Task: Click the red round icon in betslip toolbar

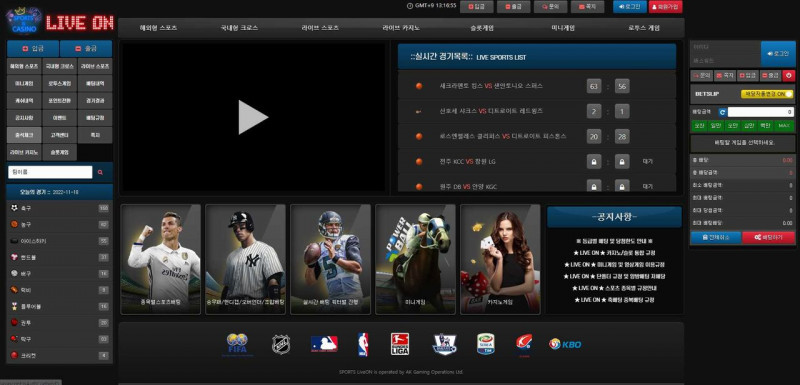Action: (789, 75)
